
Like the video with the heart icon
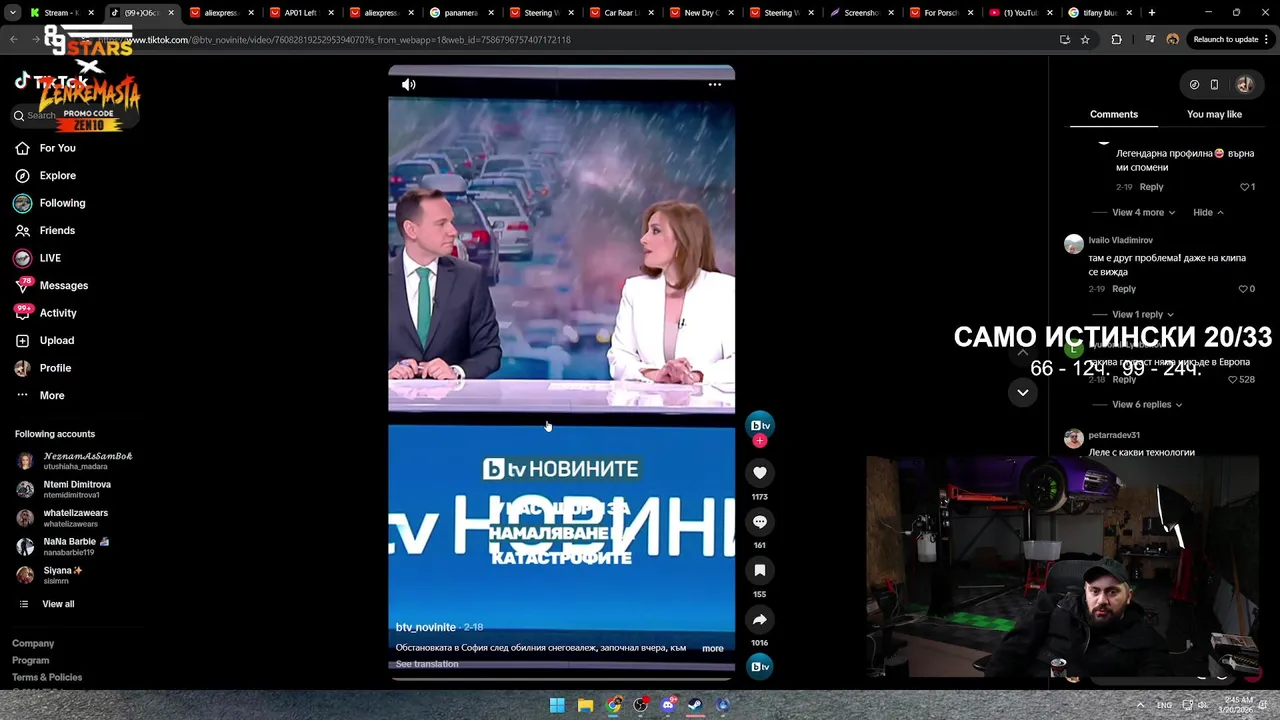point(760,473)
